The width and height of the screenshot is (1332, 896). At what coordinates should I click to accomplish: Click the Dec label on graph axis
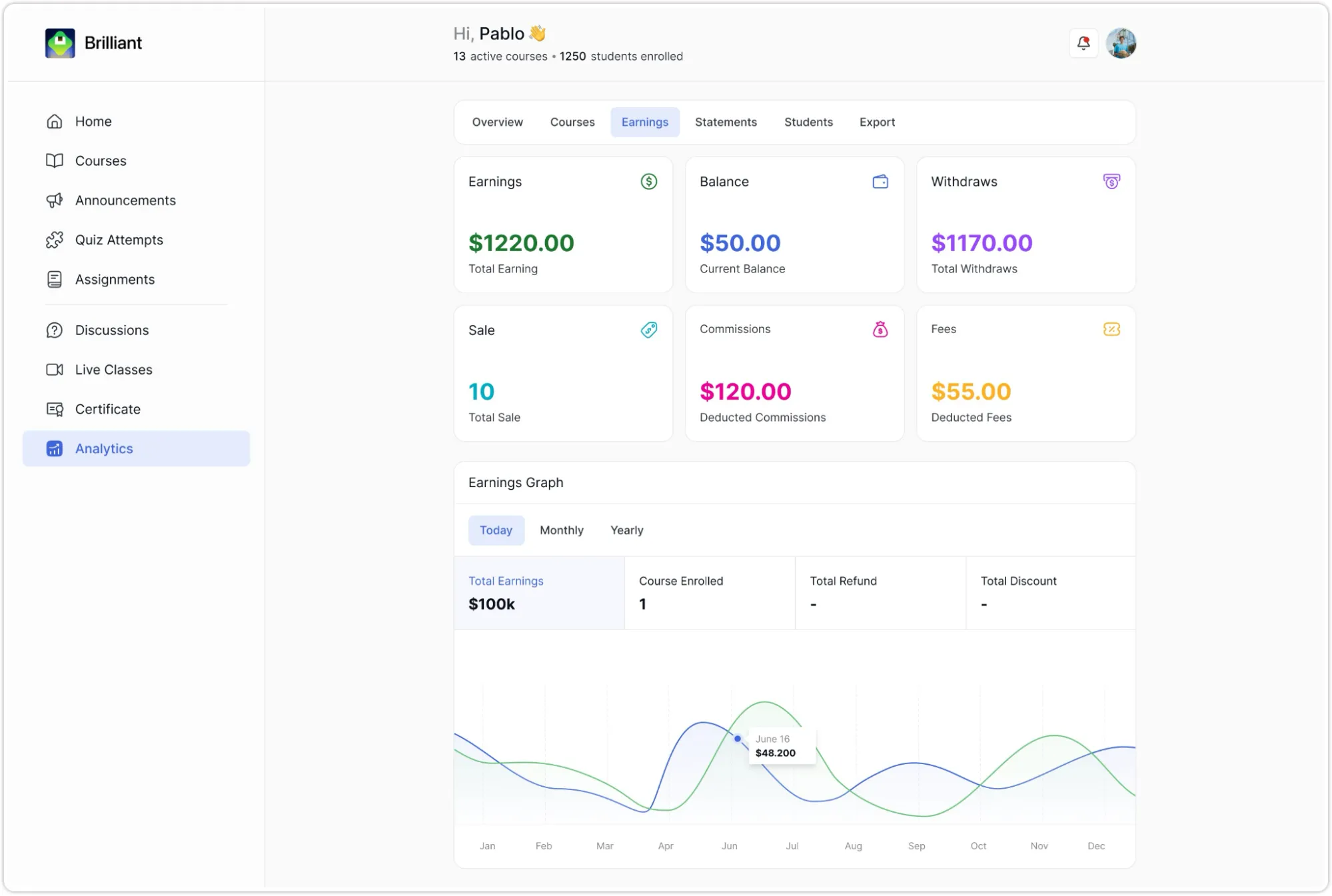click(1096, 846)
